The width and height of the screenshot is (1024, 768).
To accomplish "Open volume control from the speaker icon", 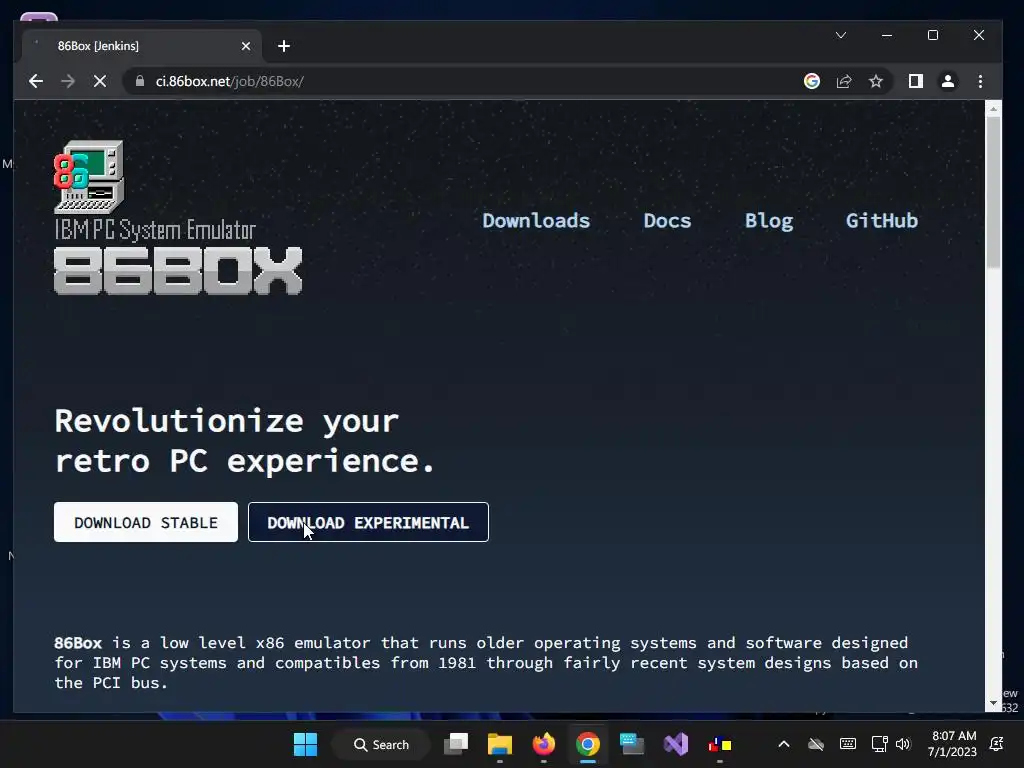I will 903,744.
